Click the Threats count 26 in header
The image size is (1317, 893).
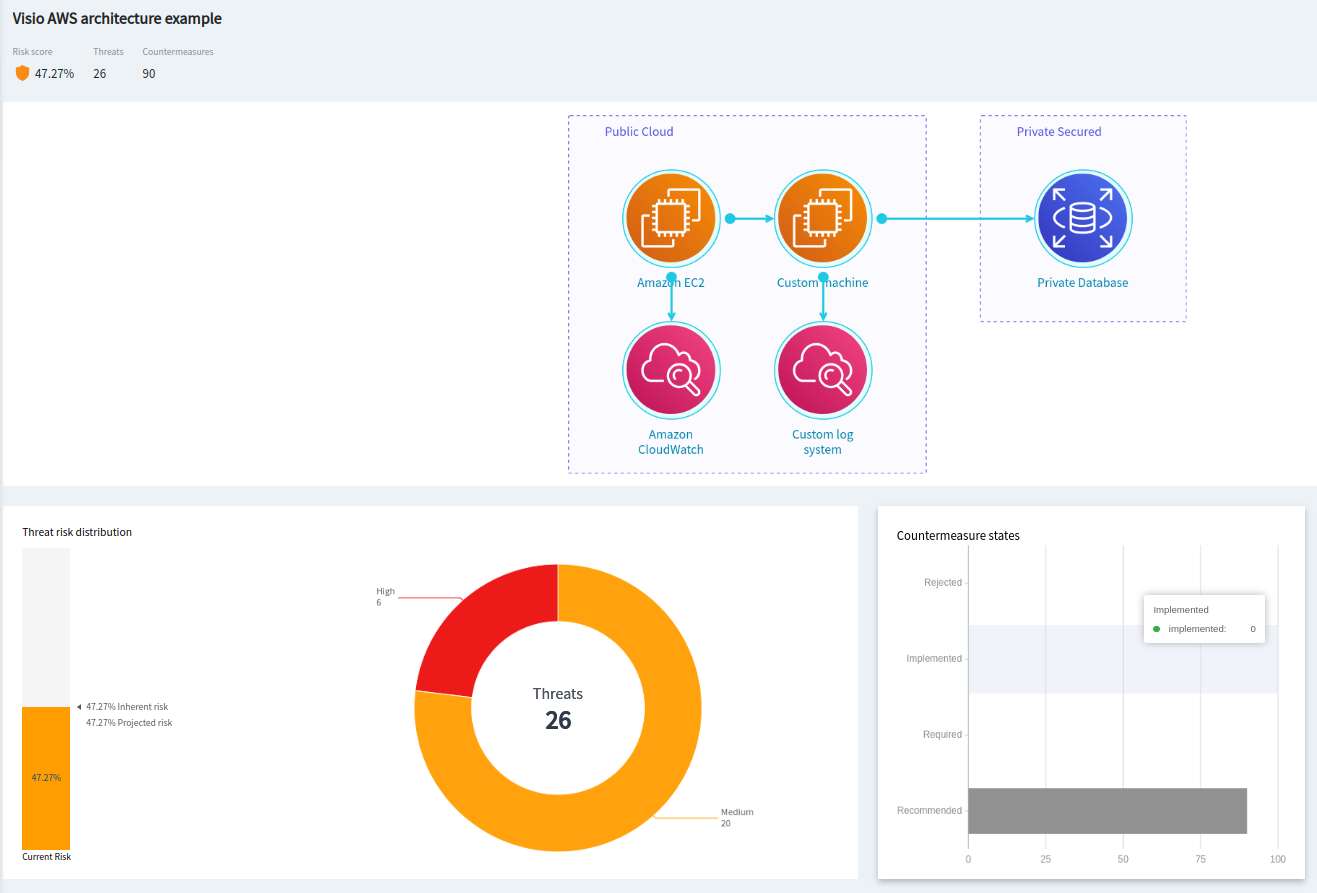point(100,74)
